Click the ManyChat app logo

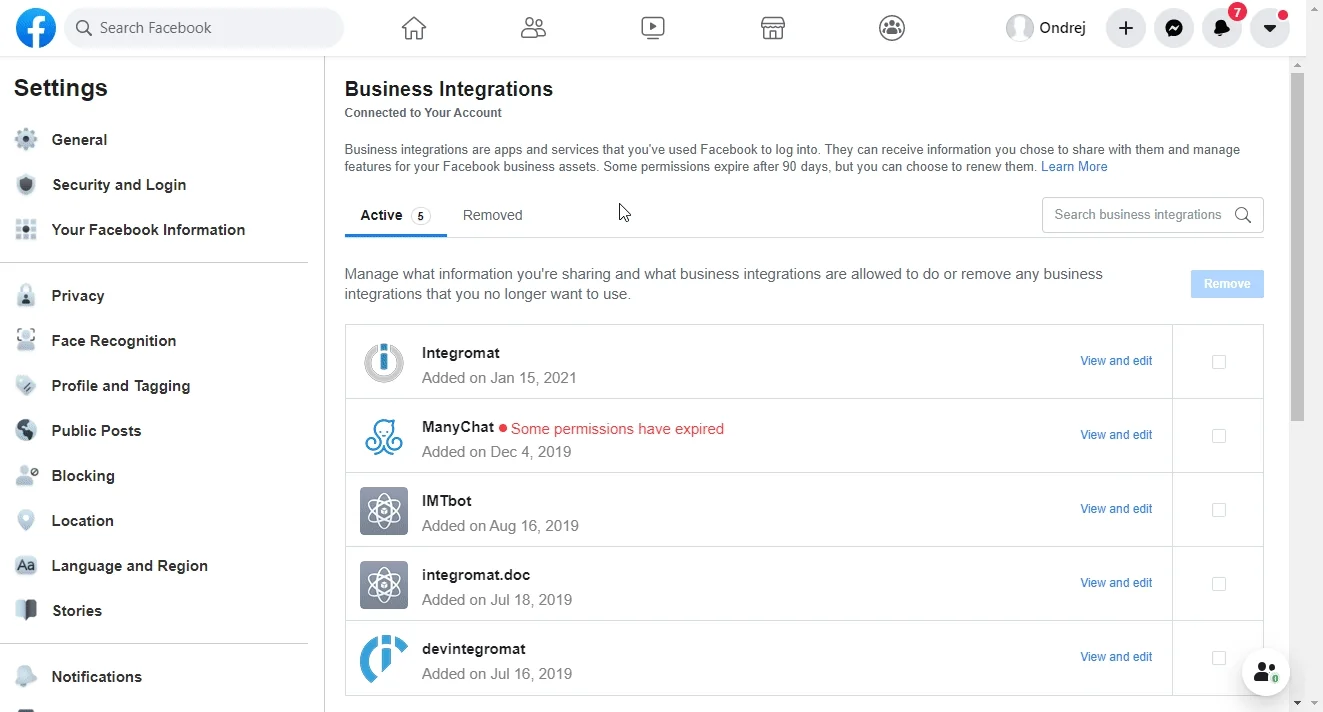384,437
